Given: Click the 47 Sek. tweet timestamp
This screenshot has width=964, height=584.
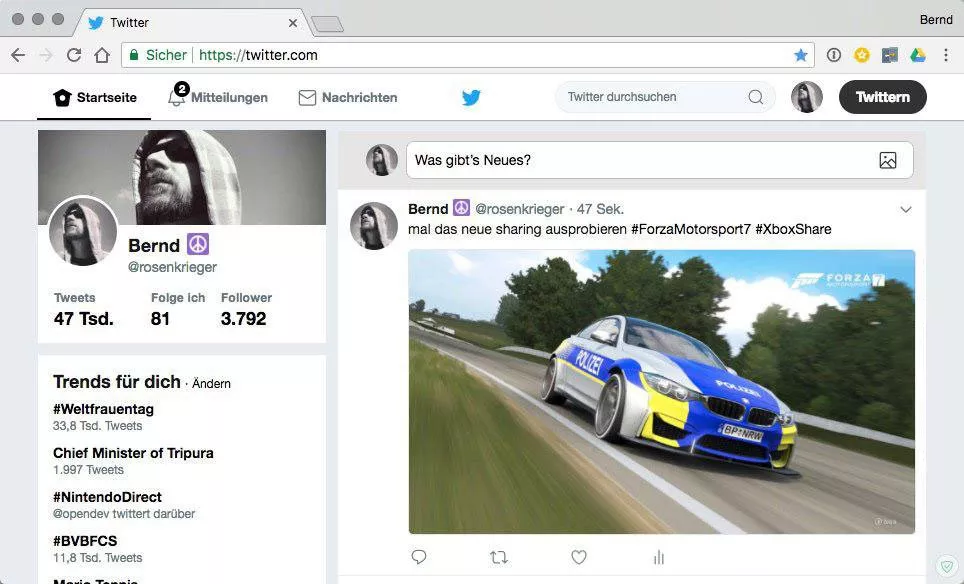Looking at the screenshot, I should click(x=600, y=209).
